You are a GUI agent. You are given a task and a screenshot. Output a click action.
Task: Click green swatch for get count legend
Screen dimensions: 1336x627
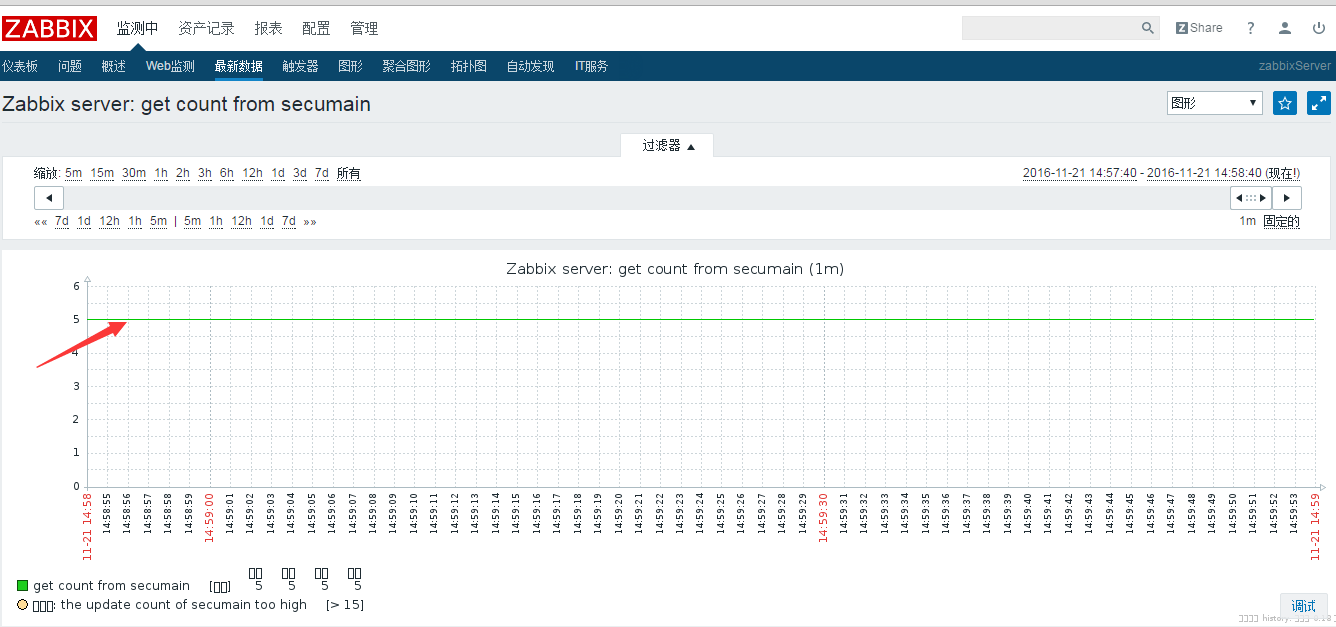(22, 586)
